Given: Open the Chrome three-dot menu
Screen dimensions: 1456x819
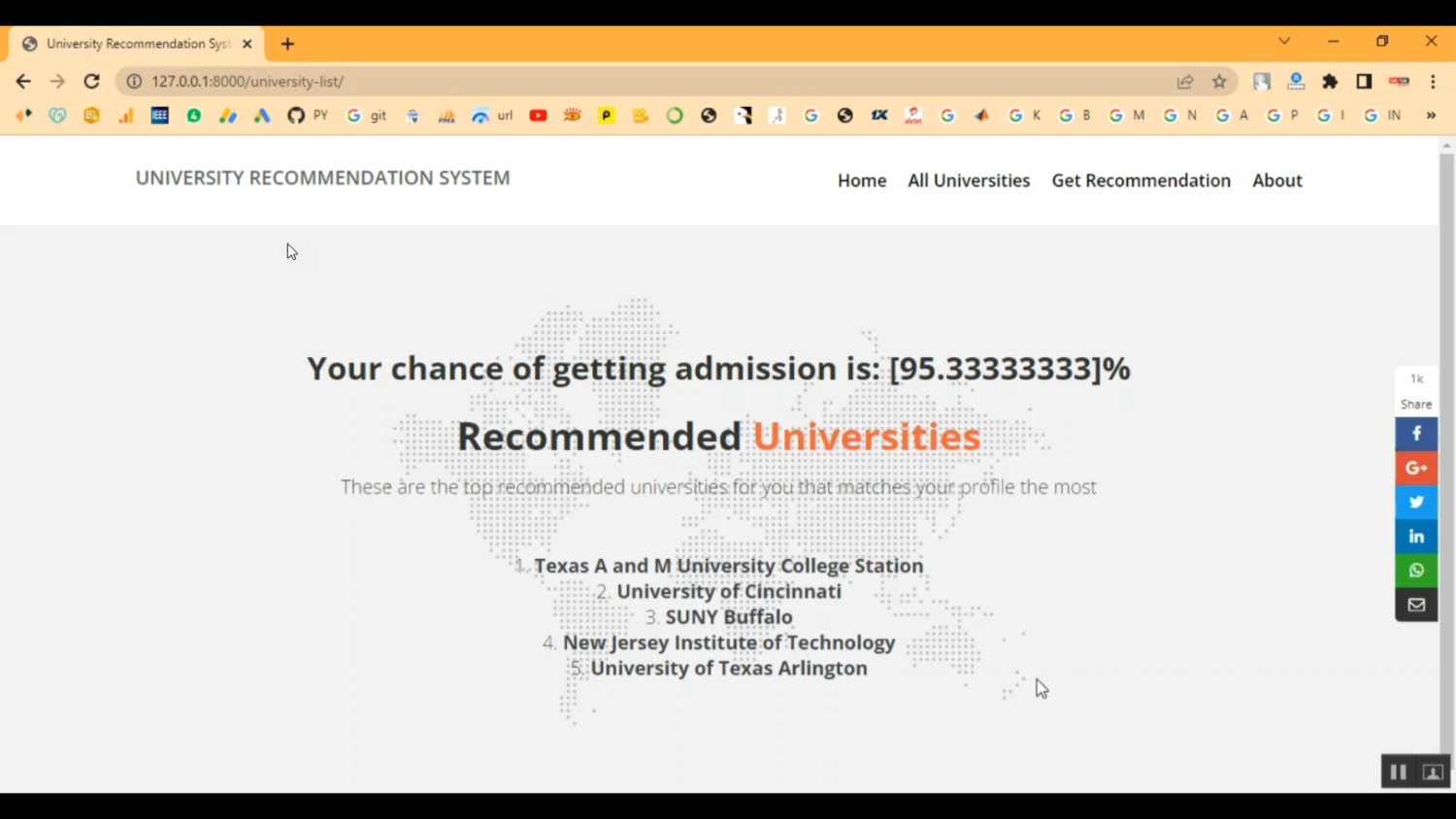Looking at the screenshot, I should [1433, 82].
